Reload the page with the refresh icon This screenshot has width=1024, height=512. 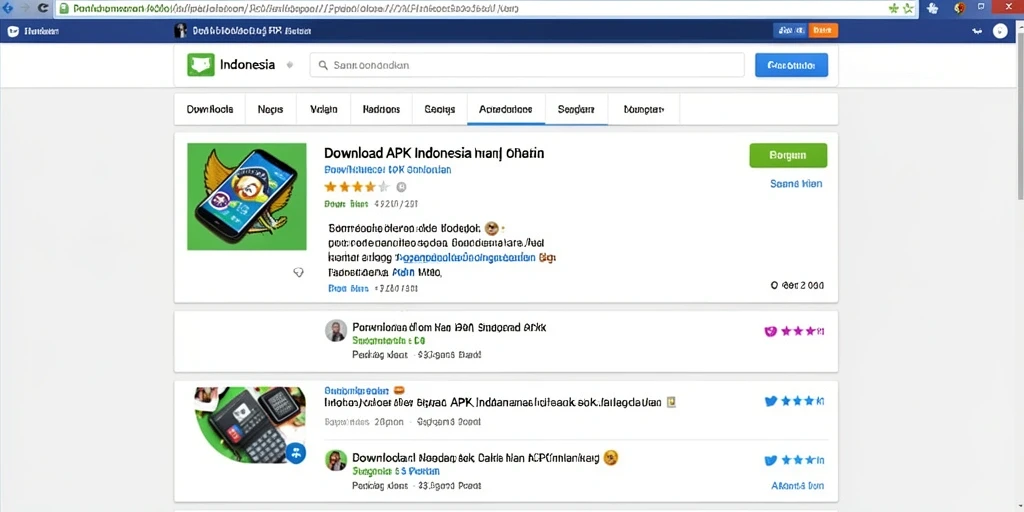coord(43,8)
